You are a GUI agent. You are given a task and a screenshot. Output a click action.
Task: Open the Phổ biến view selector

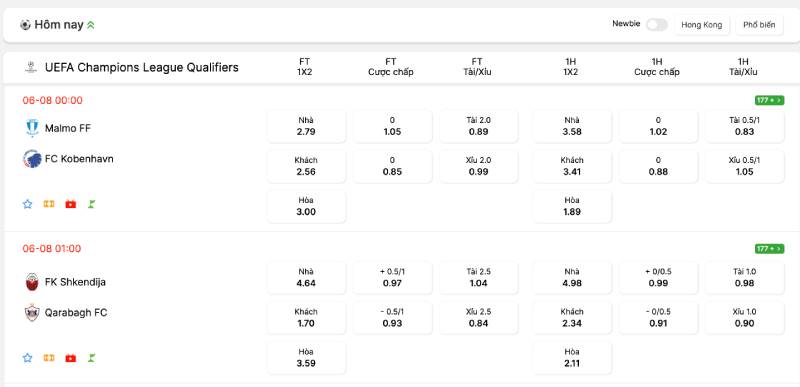(759, 25)
